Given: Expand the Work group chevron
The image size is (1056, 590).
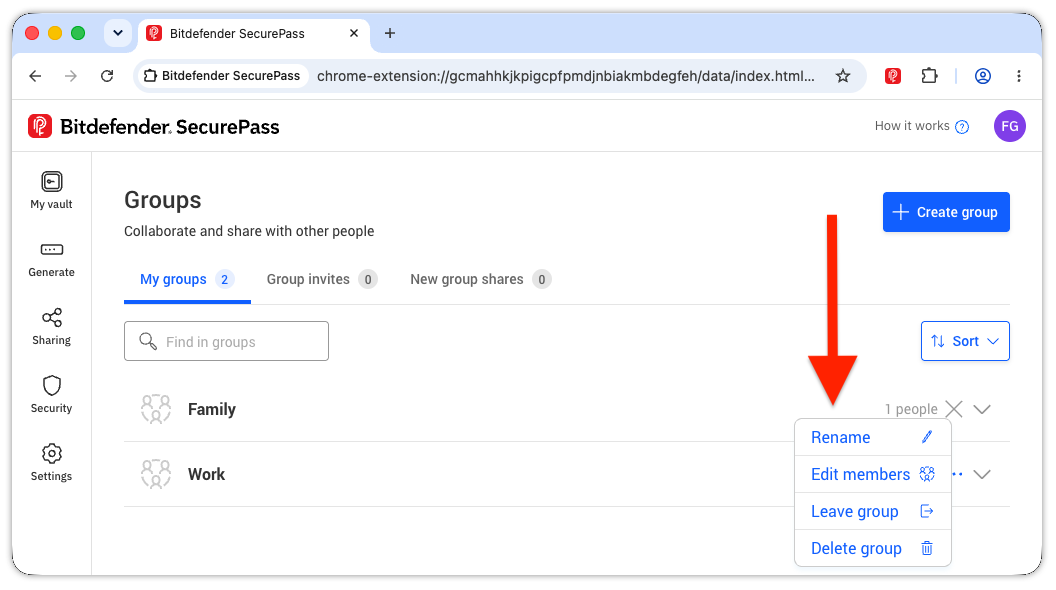Looking at the screenshot, I should [982, 474].
